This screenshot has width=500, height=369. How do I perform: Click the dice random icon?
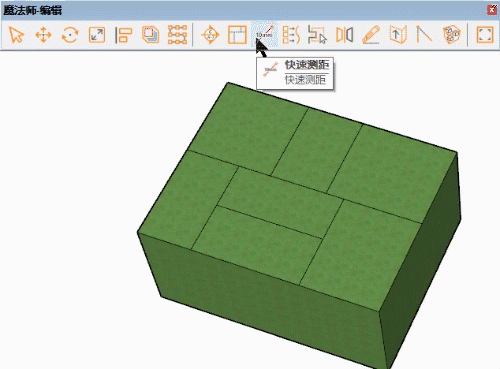tap(452, 35)
